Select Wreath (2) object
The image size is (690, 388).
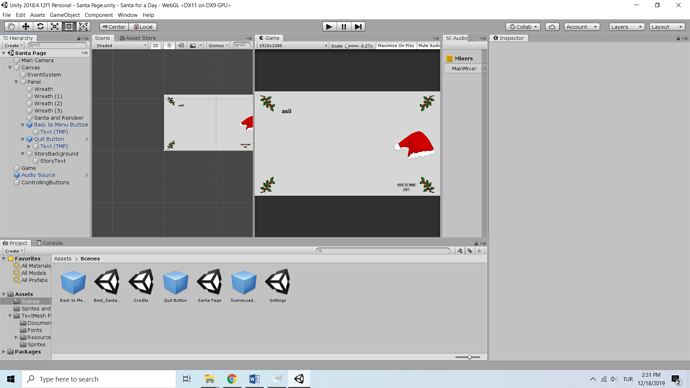click(x=48, y=103)
